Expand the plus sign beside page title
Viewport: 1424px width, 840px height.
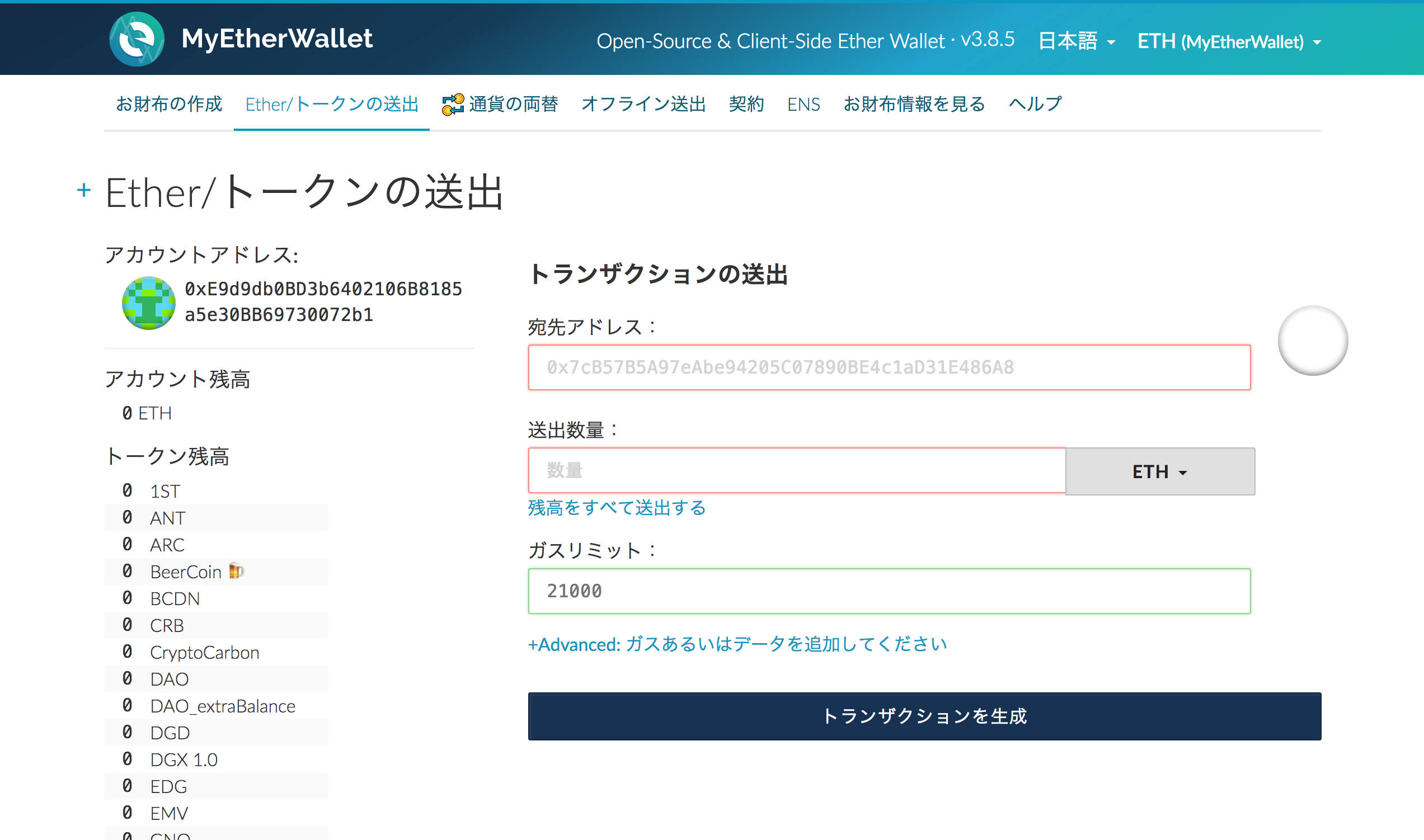[x=84, y=190]
